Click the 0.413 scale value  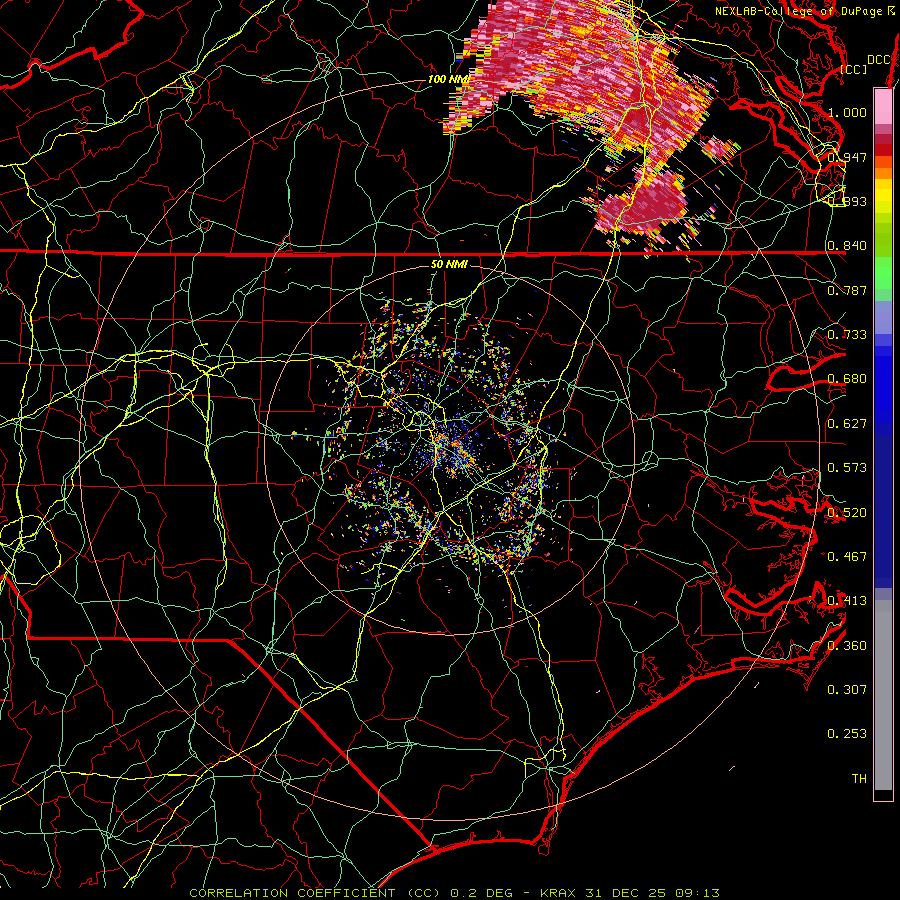[x=847, y=601]
